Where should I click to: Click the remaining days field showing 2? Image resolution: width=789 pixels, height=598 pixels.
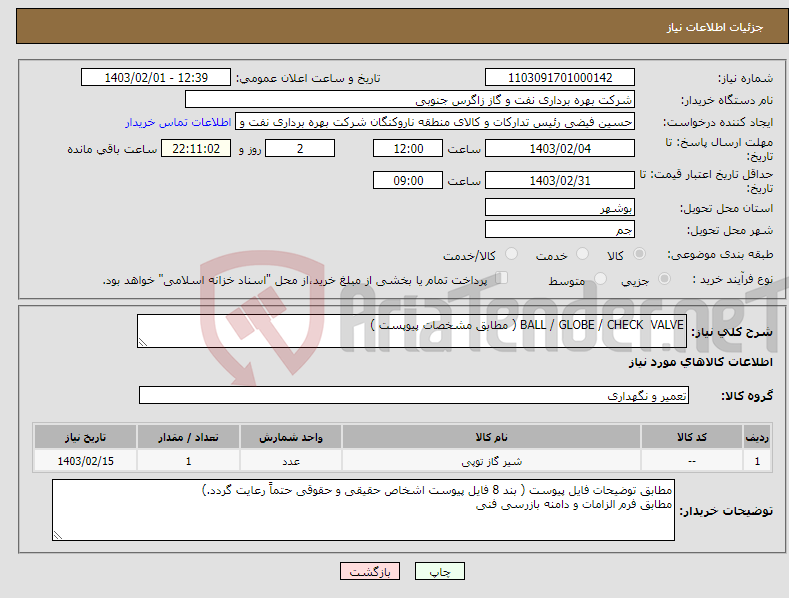coord(300,148)
